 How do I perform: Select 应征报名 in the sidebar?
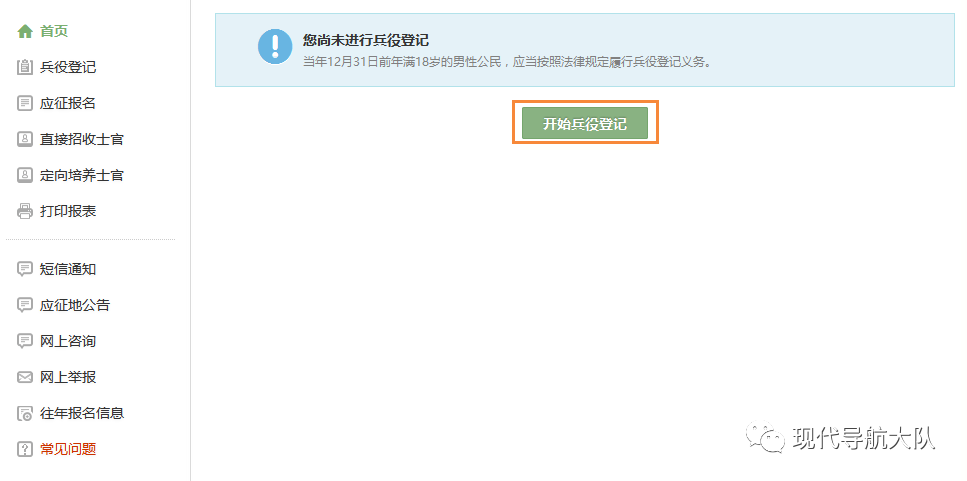coord(68,103)
